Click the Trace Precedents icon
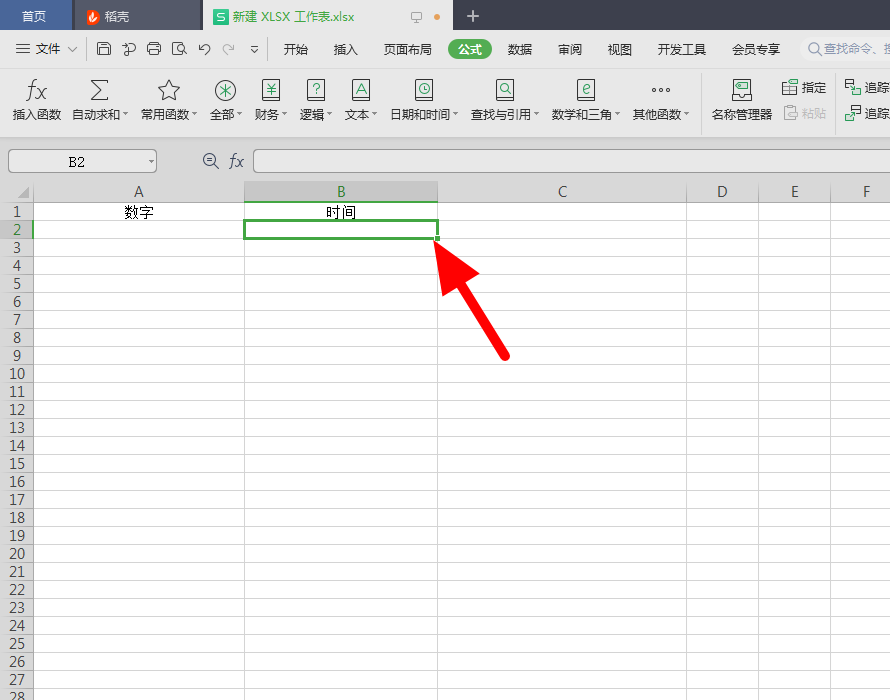Screen dimensions: 890x700 coord(853,87)
